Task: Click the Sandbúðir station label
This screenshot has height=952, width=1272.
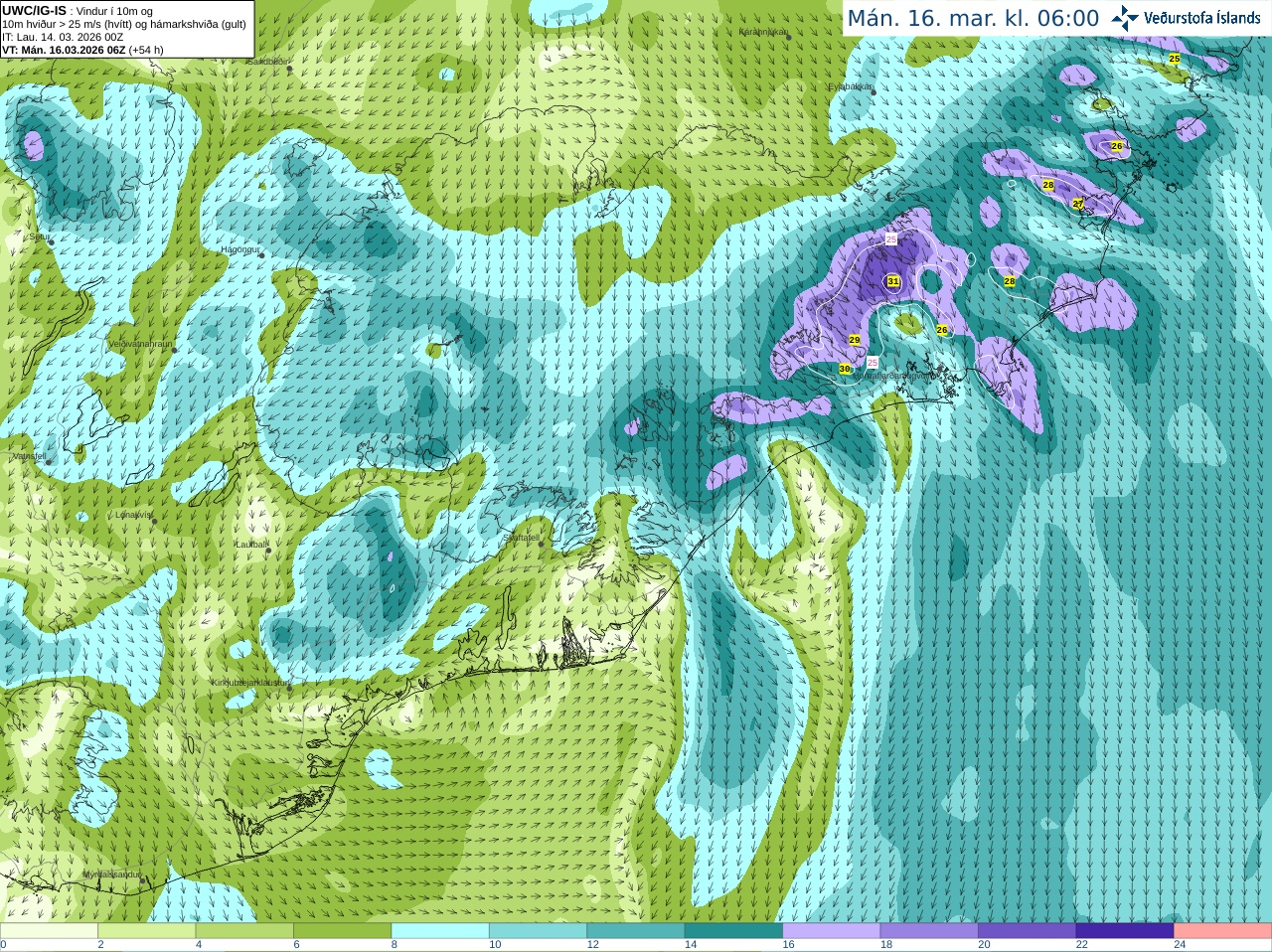Action: click(268, 61)
